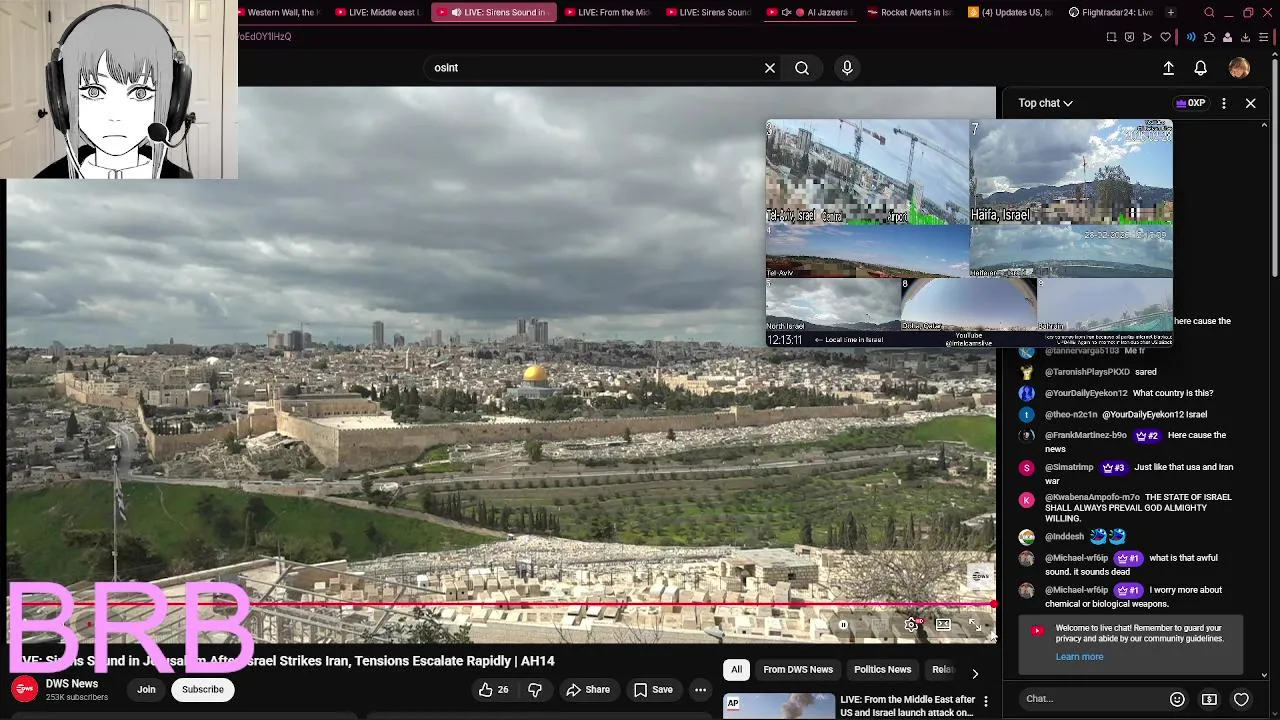
Task: Open browser profile person icon
Action: tap(1227, 37)
